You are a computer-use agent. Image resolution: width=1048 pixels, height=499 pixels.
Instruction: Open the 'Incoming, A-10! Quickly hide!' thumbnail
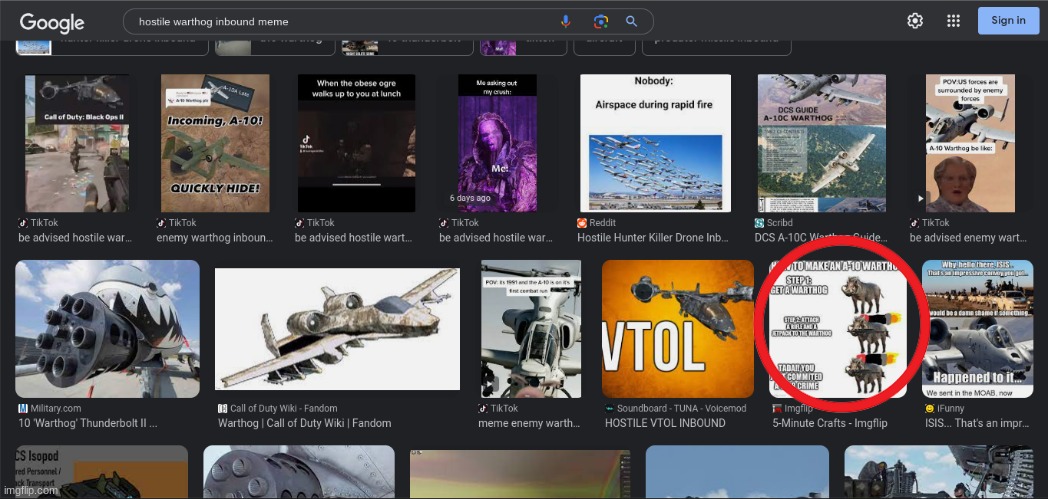(x=215, y=143)
